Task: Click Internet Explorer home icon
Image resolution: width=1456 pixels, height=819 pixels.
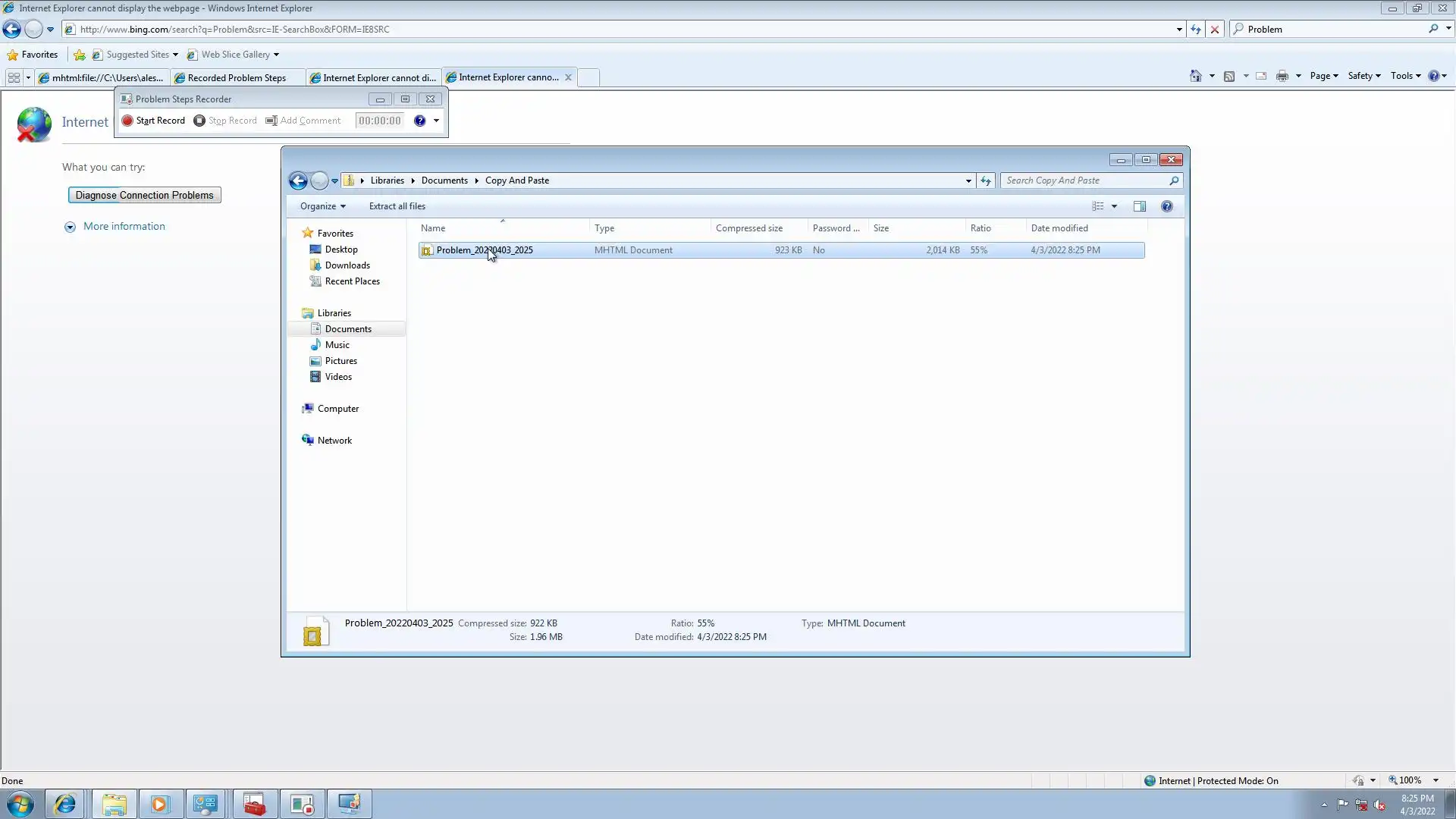Action: (1195, 76)
